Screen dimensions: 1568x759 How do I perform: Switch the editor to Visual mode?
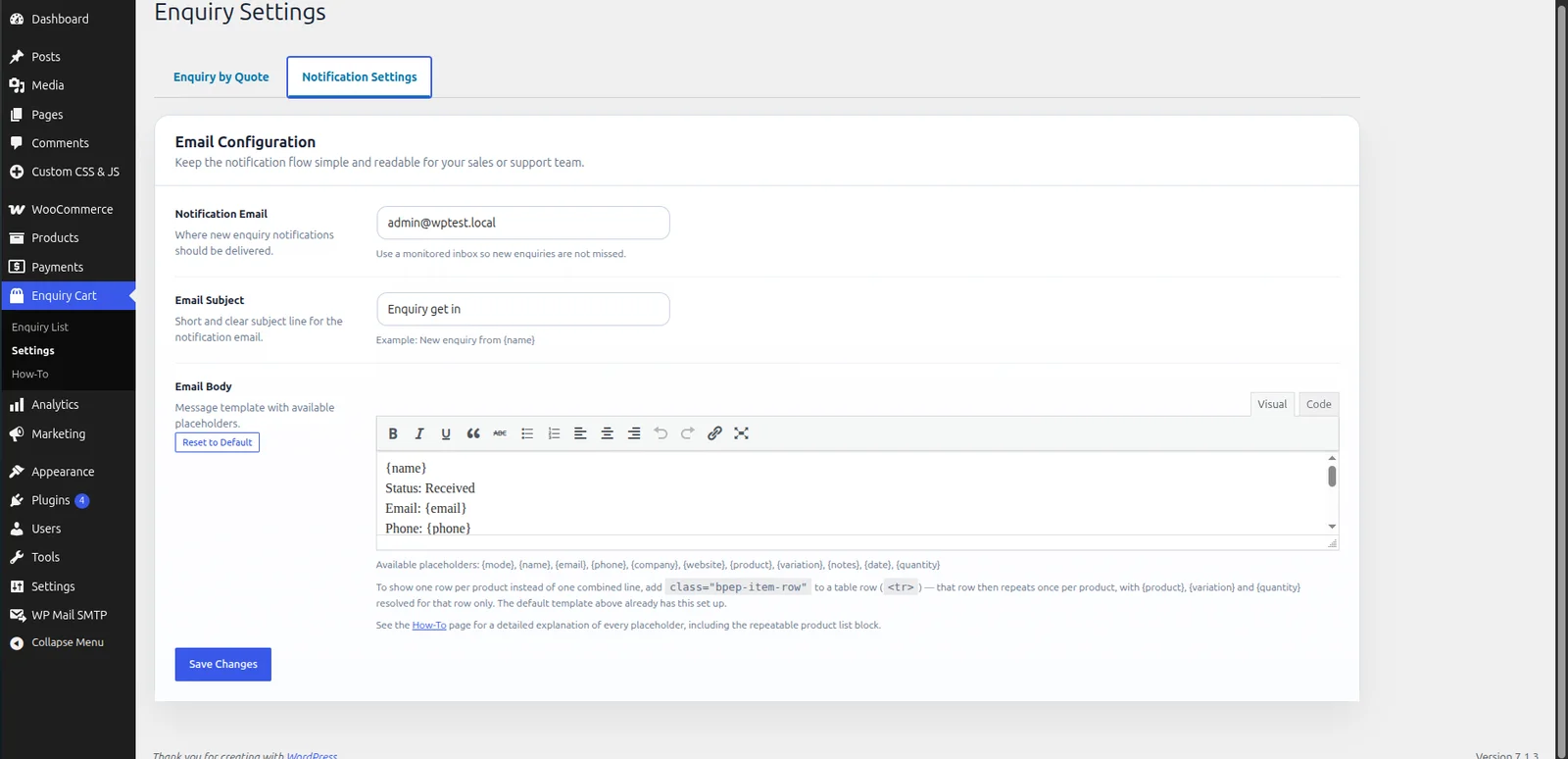(x=1272, y=404)
